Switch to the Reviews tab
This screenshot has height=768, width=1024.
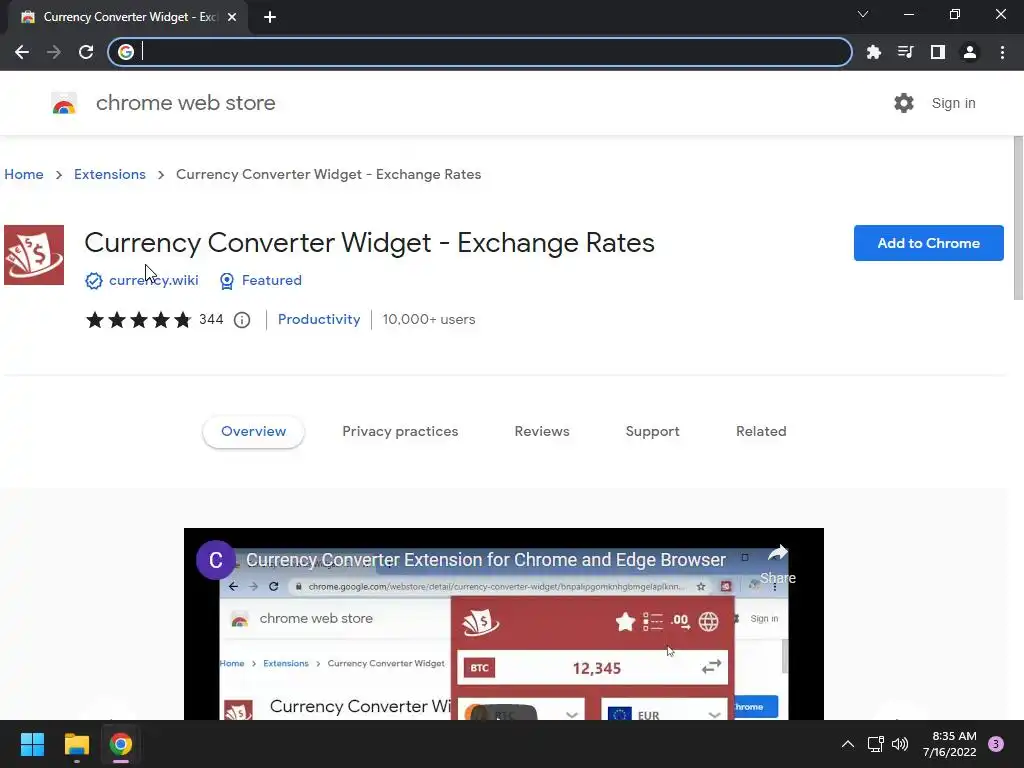point(542,432)
